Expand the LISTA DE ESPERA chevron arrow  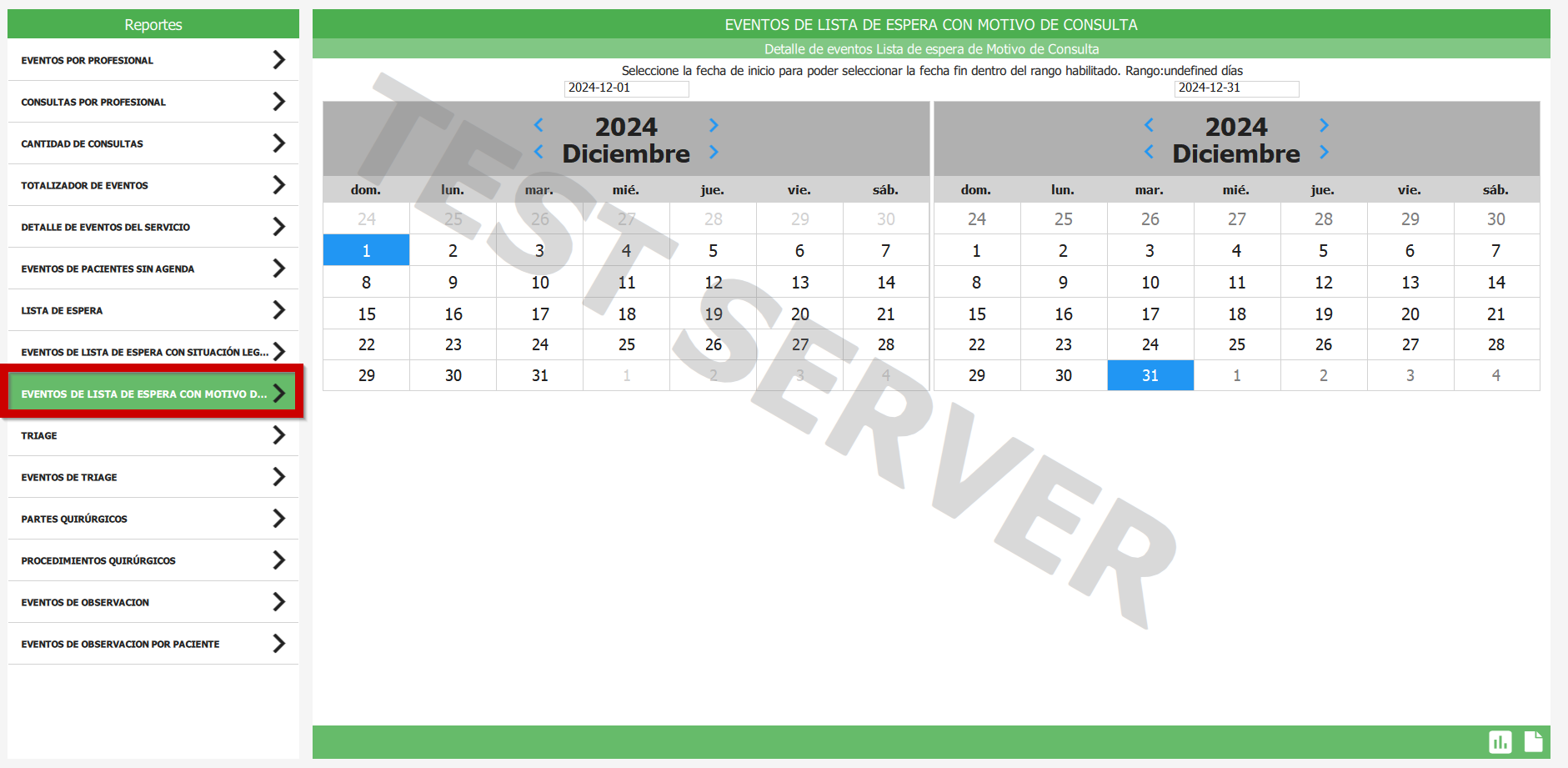pos(278,310)
